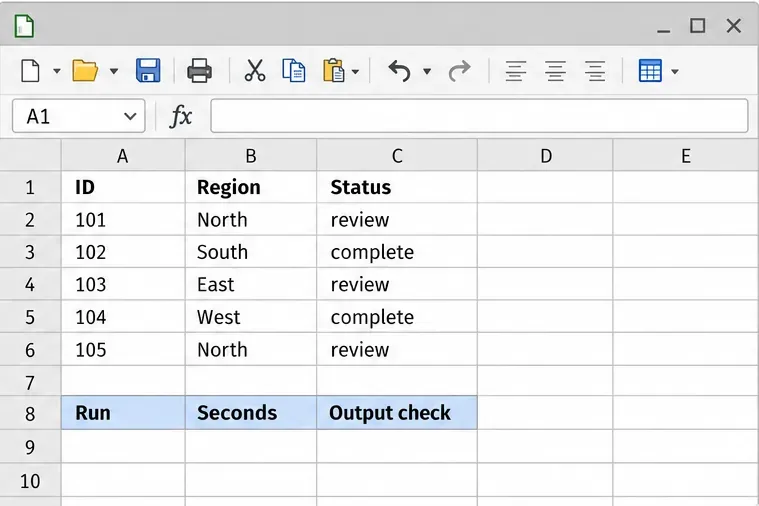Select cell containing 101
This screenshot has height=506, width=759.
[x=123, y=219]
